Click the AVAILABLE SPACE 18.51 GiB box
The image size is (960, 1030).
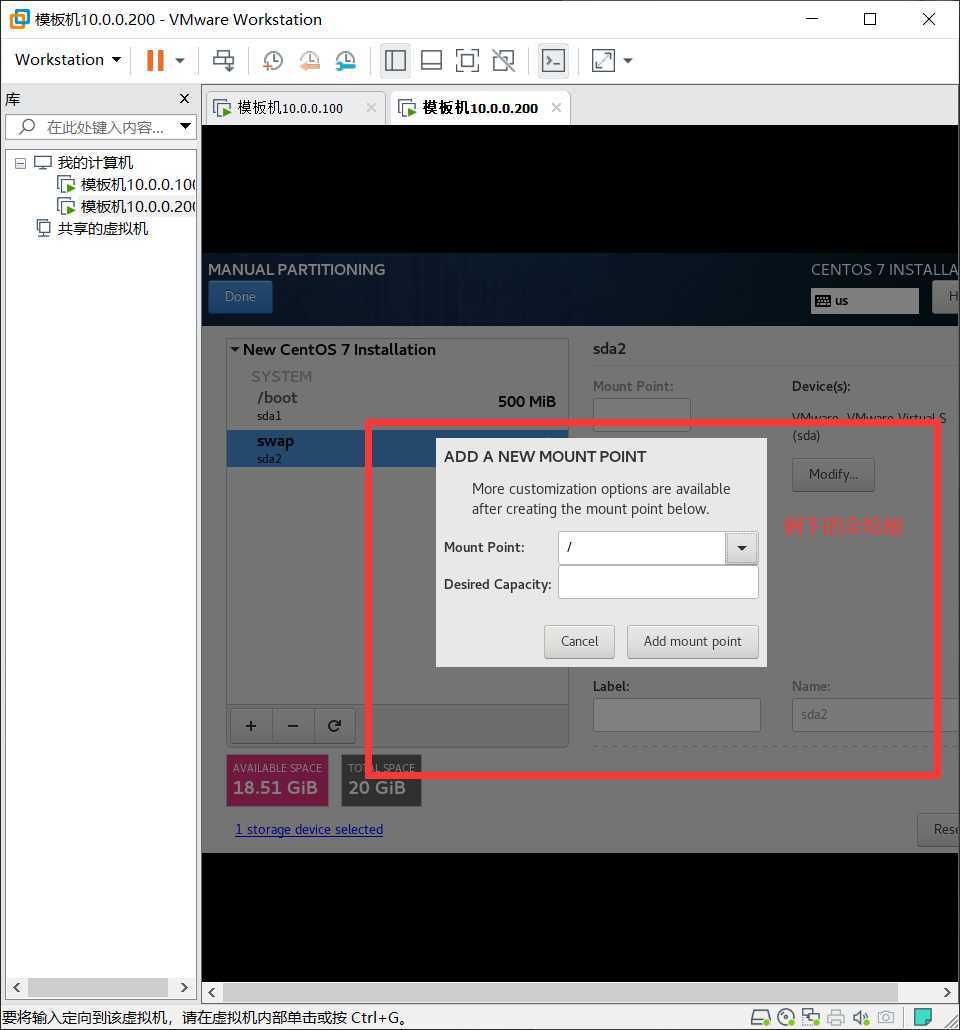pyautogui.click(x=277, y=780)
